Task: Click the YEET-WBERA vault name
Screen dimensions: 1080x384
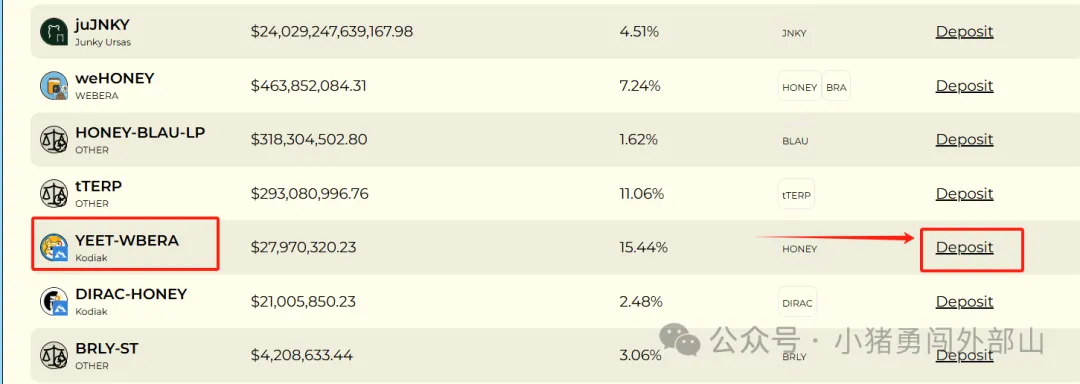Action: pyautogui.click(x=127, y=240)
